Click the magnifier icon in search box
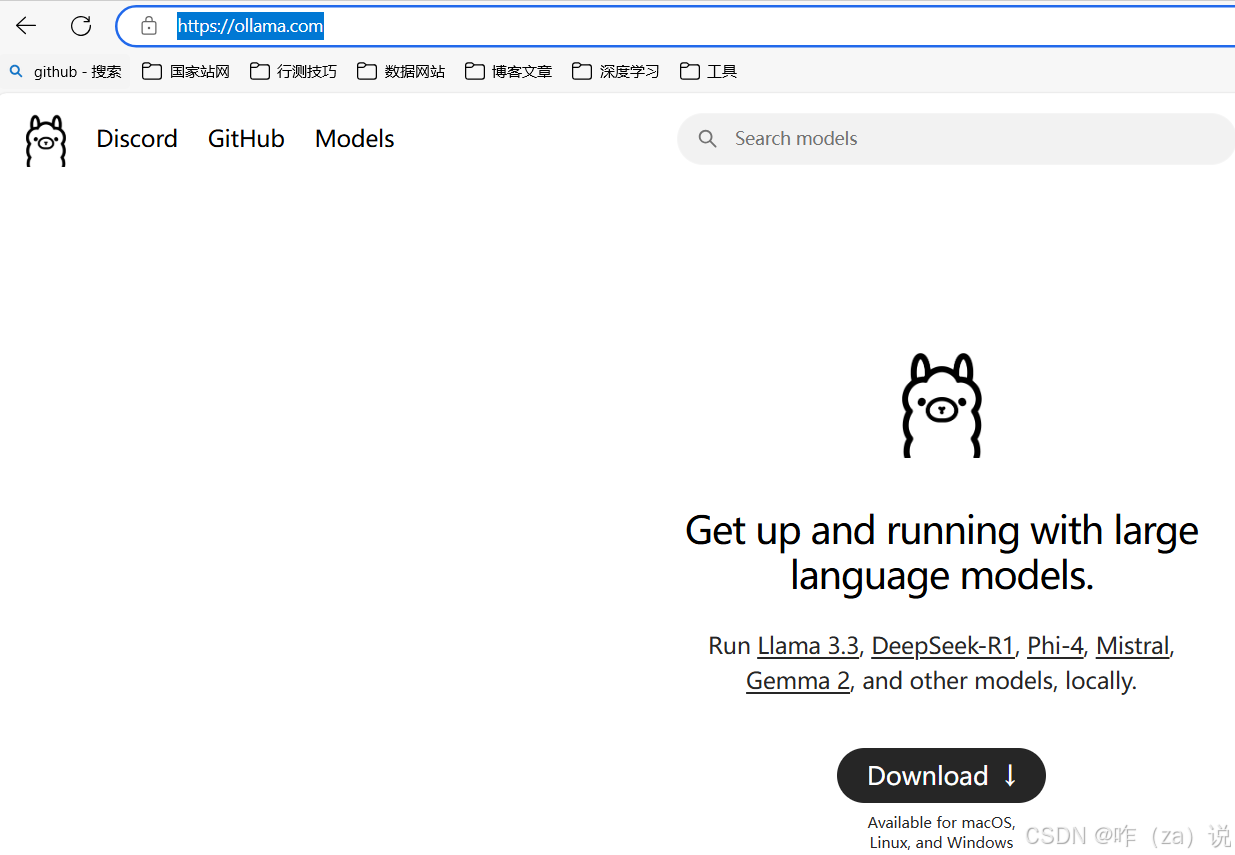The height and width of the screenshot is (855, 1235). (x=708, y=139)
